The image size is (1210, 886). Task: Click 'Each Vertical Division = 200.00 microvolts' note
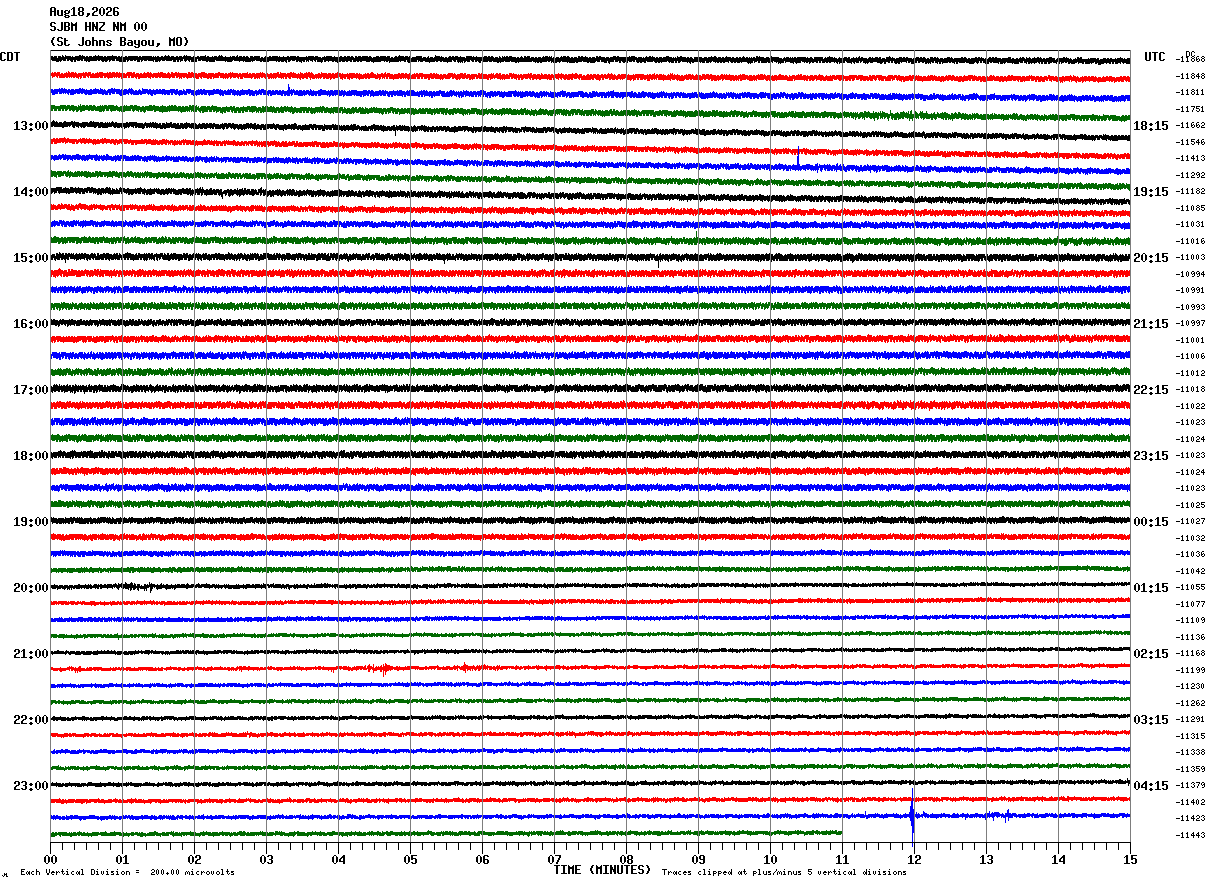point(127,872)
